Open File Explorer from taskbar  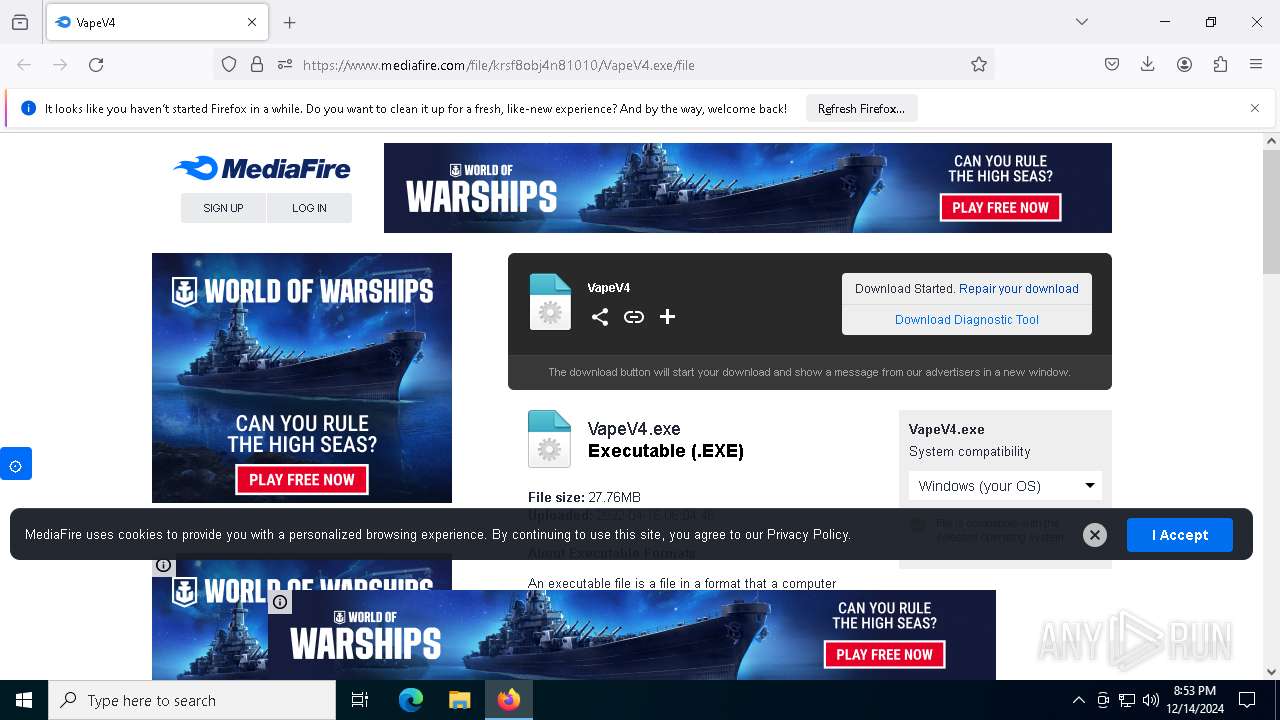click(x=459, y=700)
